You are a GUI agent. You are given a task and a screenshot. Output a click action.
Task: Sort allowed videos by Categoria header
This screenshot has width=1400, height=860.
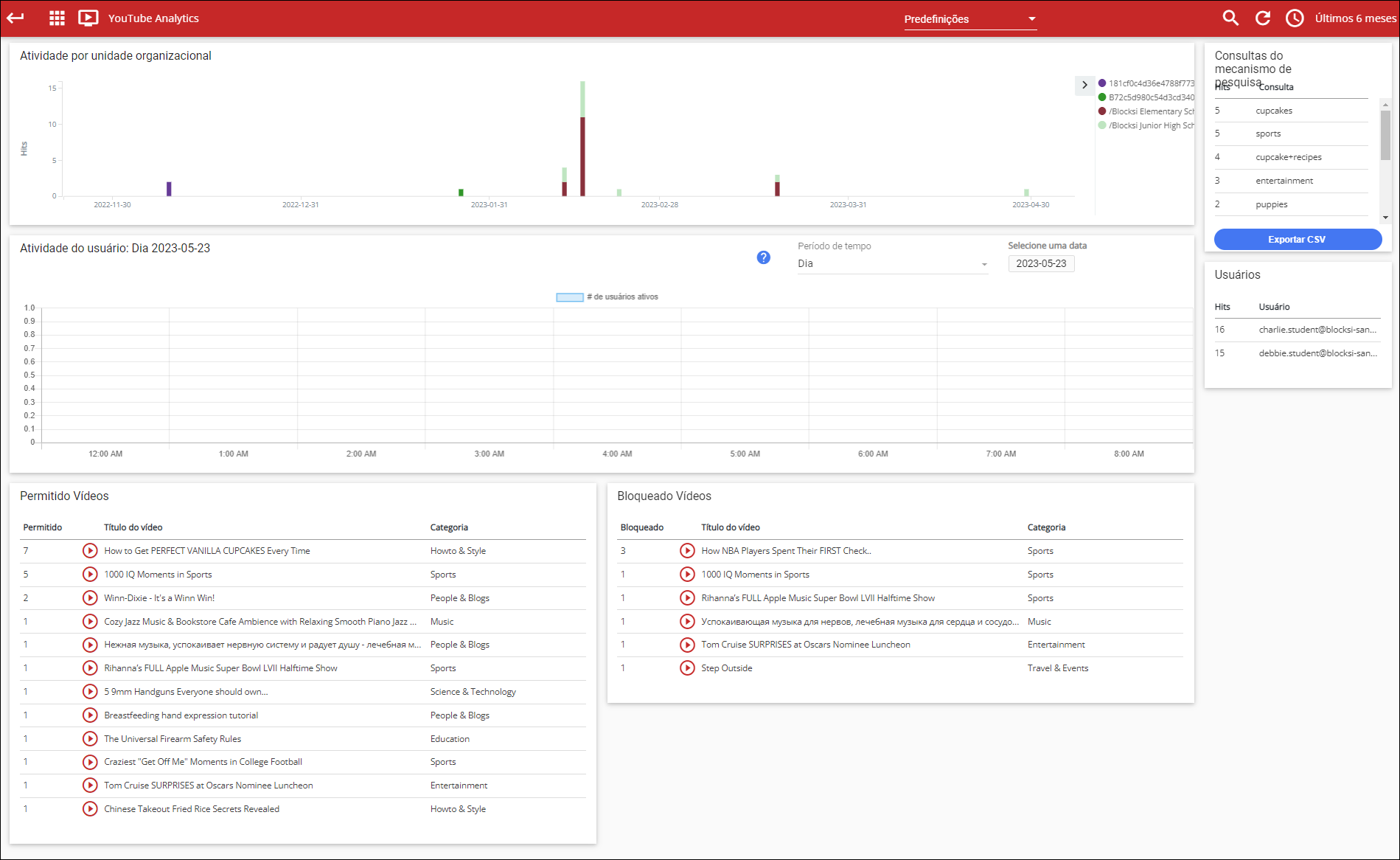[x=449, y=527]
